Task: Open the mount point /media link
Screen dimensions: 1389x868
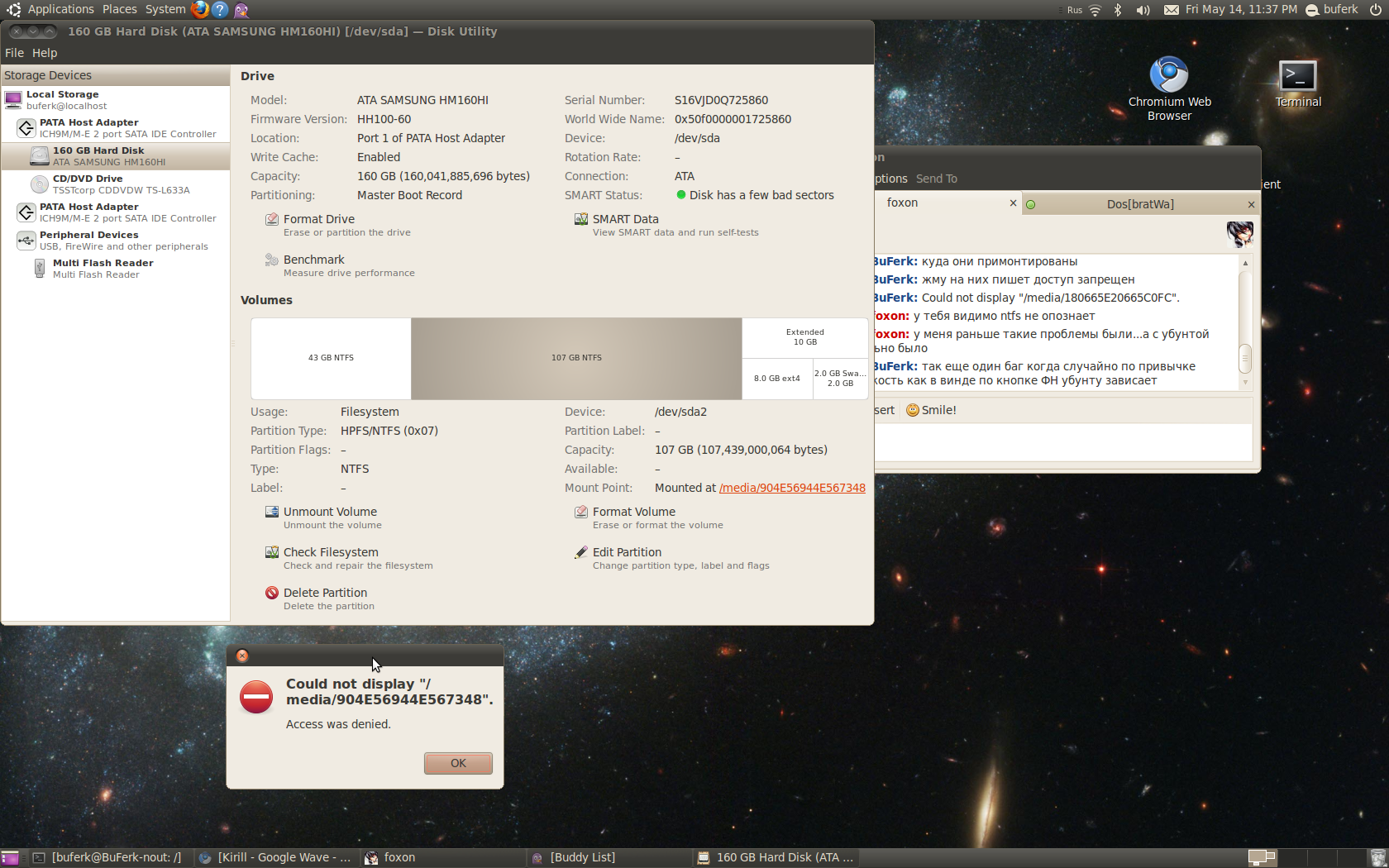Action: point(791,488)
